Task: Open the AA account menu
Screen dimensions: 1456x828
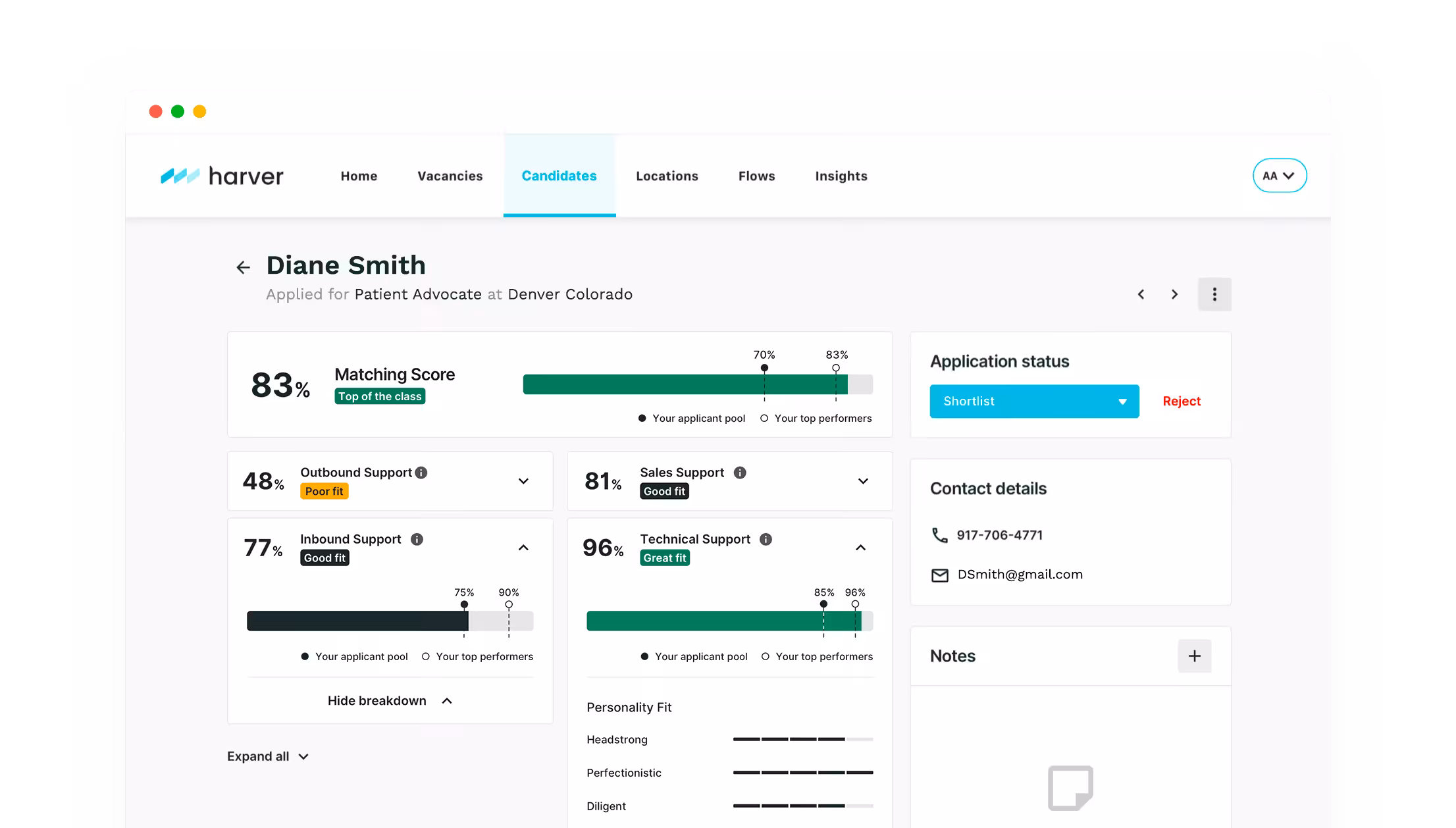Action: pos(1280,176)
